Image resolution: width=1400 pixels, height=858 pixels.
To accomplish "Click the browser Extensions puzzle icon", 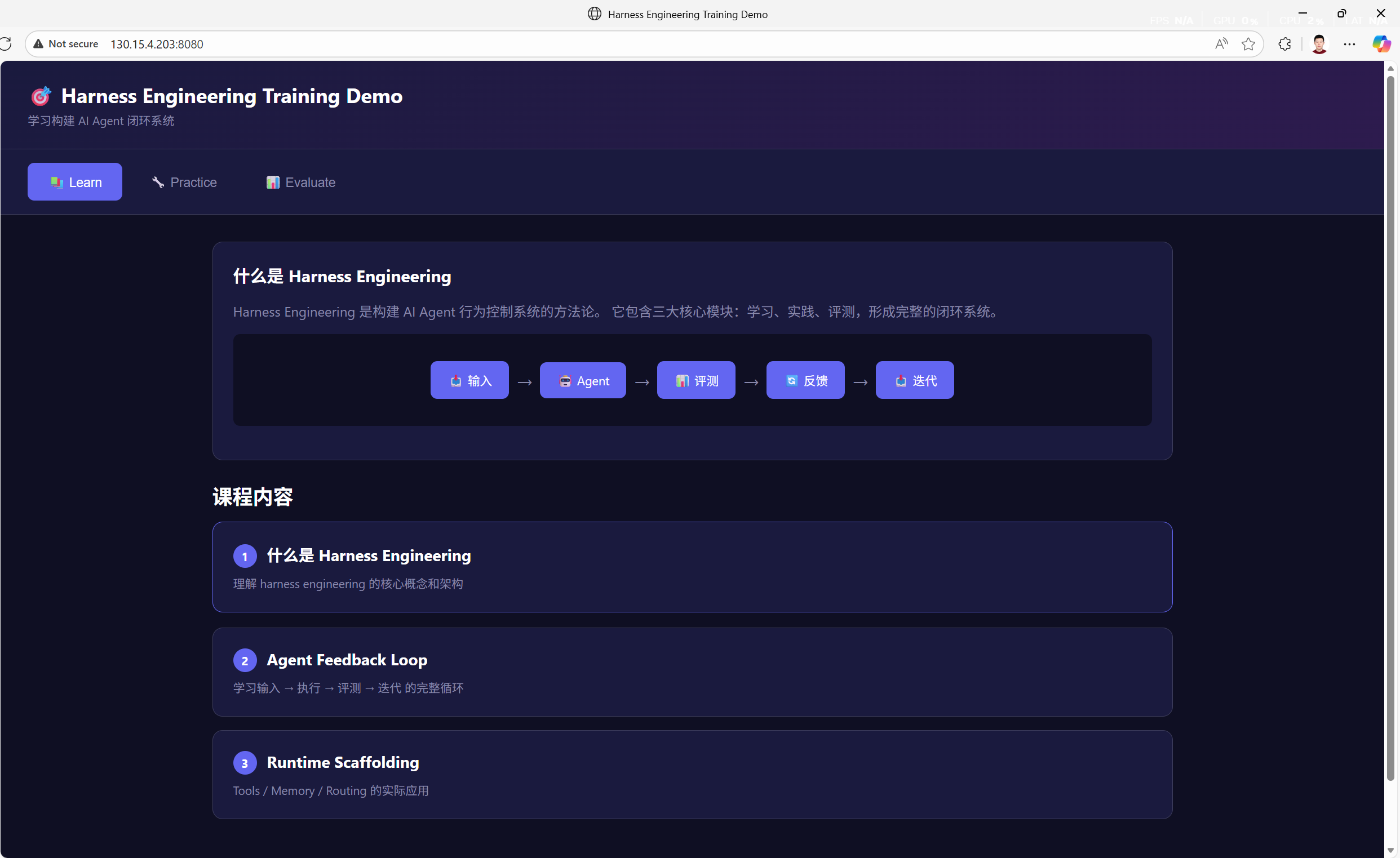I will tap(1284, 44).
